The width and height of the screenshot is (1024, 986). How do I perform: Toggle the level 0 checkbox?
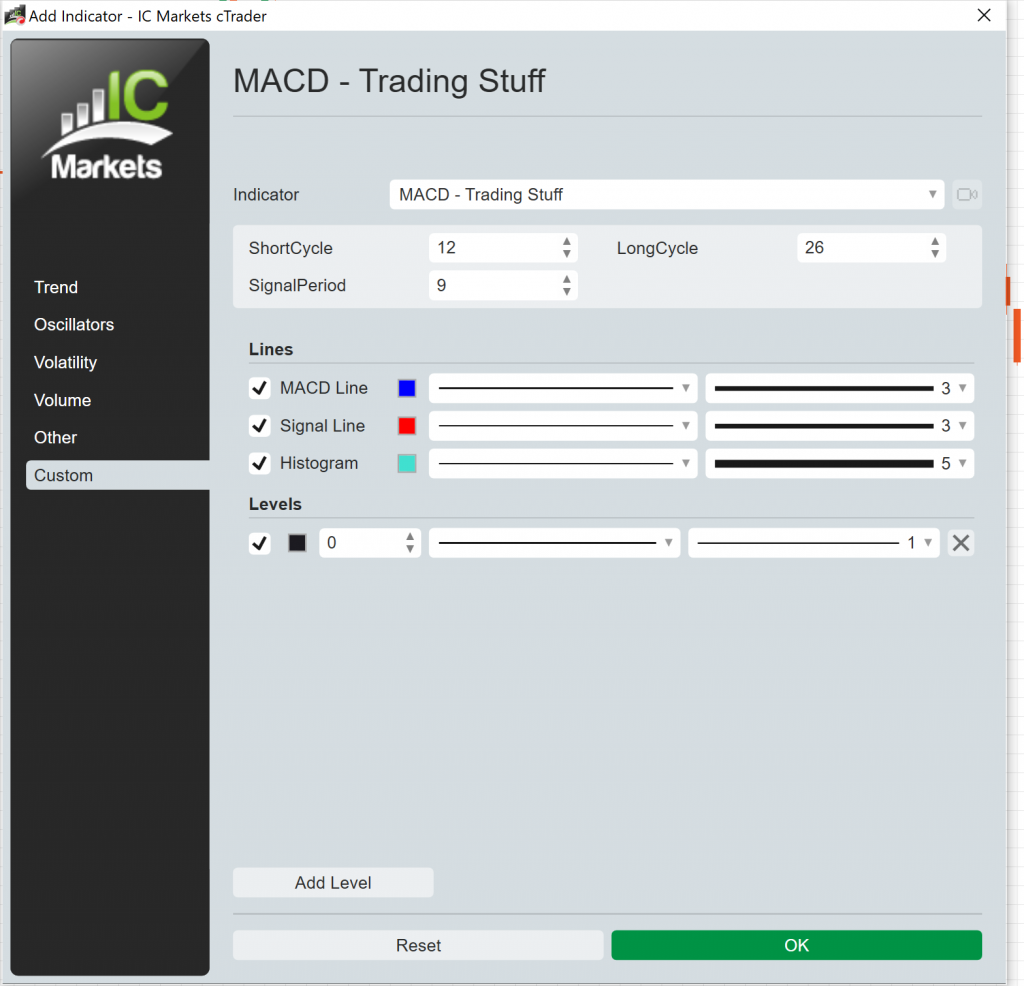(259, 543)
